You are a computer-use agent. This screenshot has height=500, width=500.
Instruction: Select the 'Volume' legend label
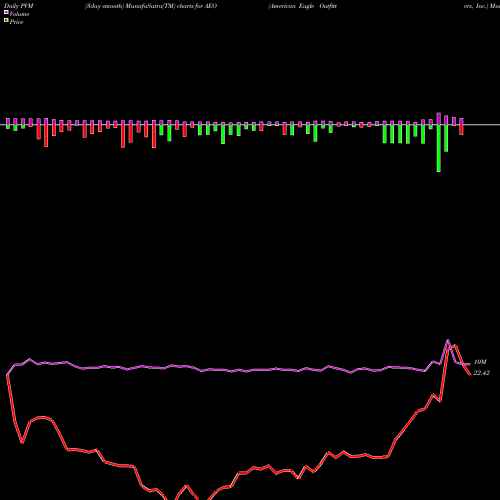(x=19, y=14)
